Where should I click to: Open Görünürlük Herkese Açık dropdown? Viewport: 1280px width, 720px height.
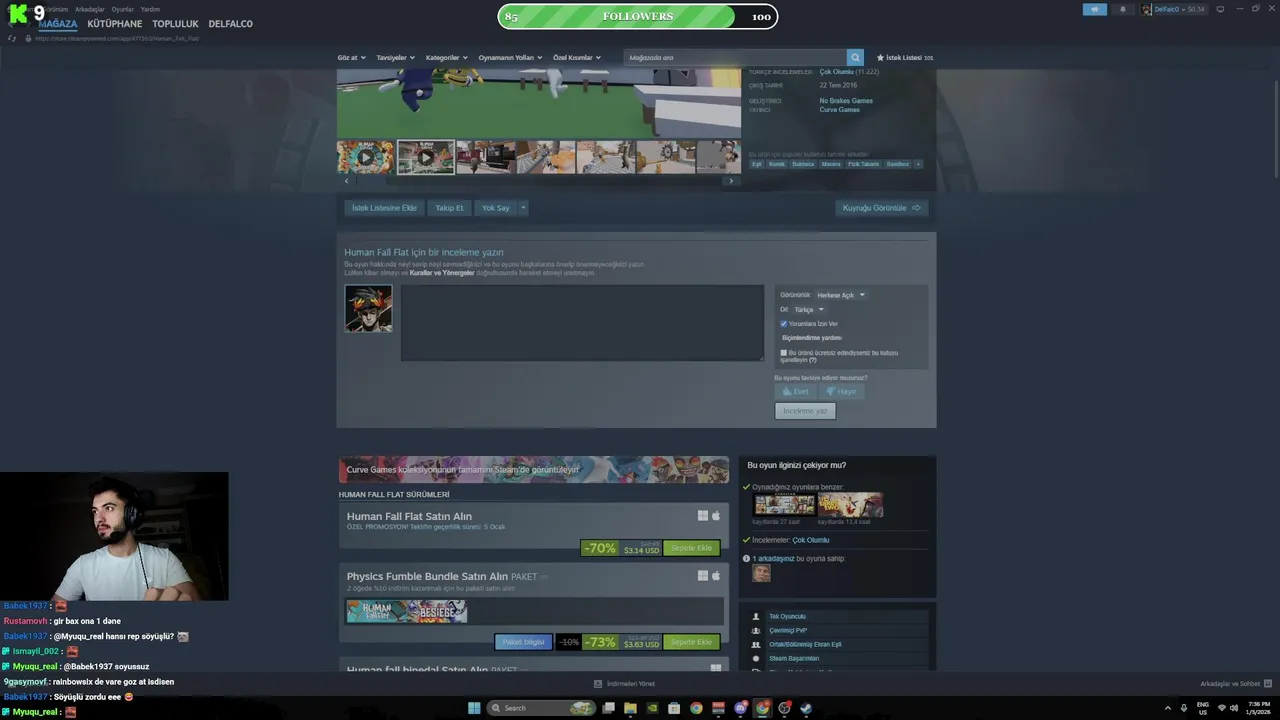tap(840, 295)
